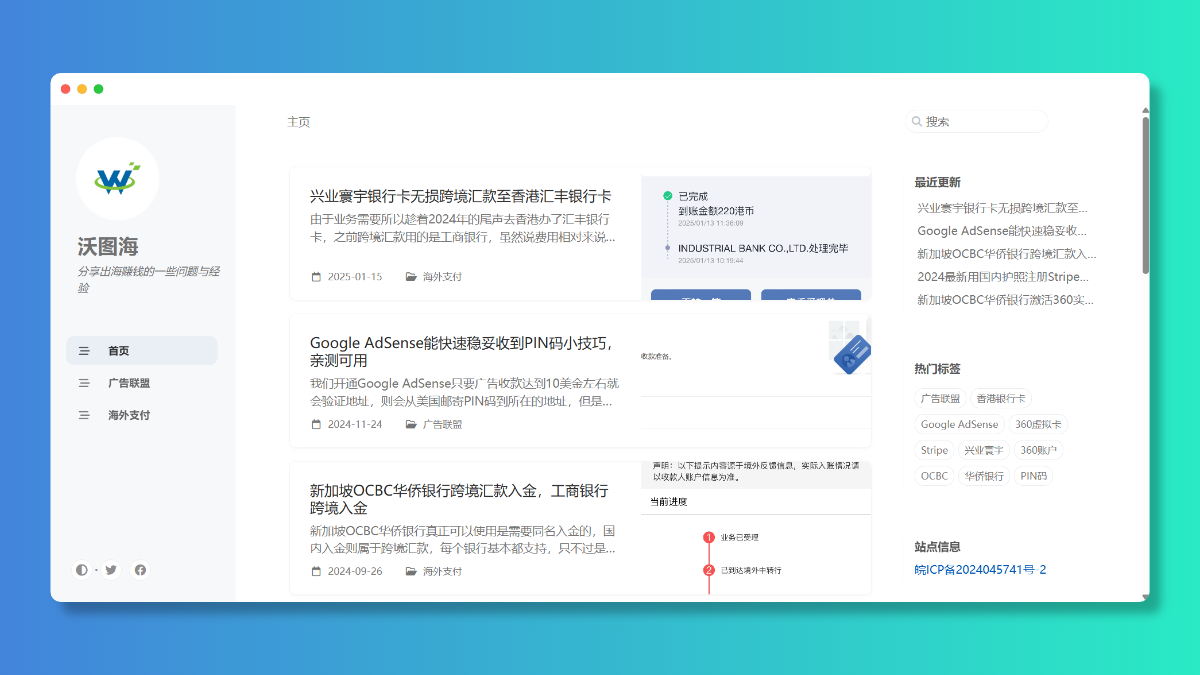The image size is (1200, 675).
Task: Open AdSense post thumbnail with blue card
Action: click(x=756, y=380)
